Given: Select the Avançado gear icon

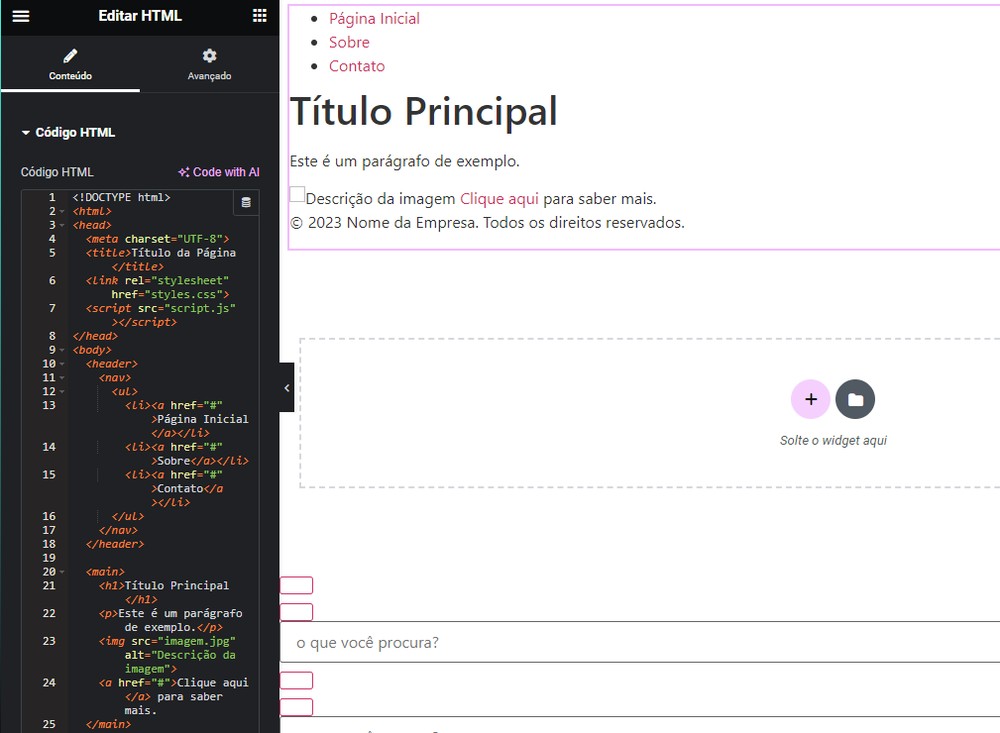Looking at the screenshot, I should click(209, 56).
